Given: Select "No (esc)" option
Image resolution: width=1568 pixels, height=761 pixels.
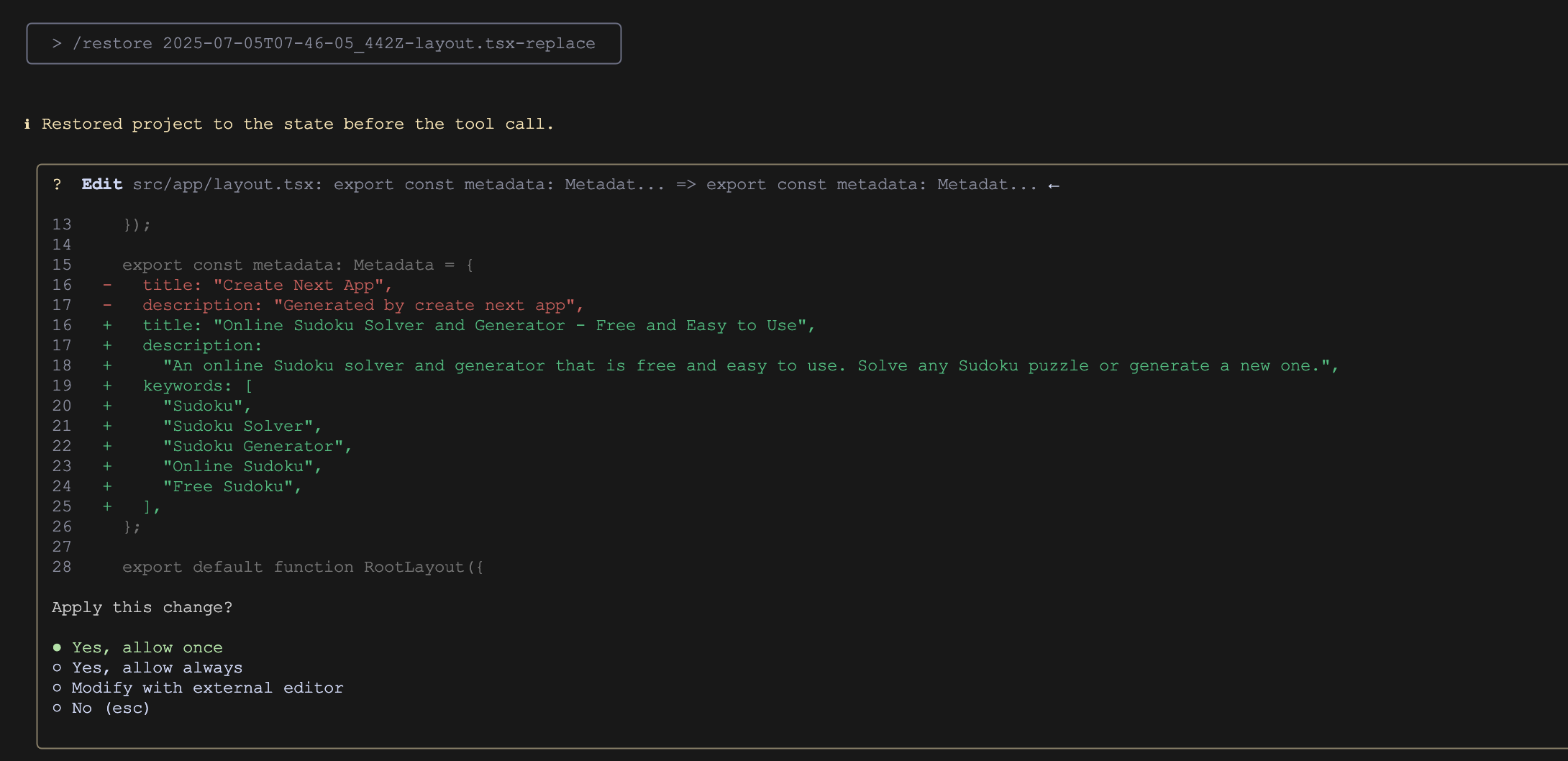Looking at the screenshot, I should point(101,708).
